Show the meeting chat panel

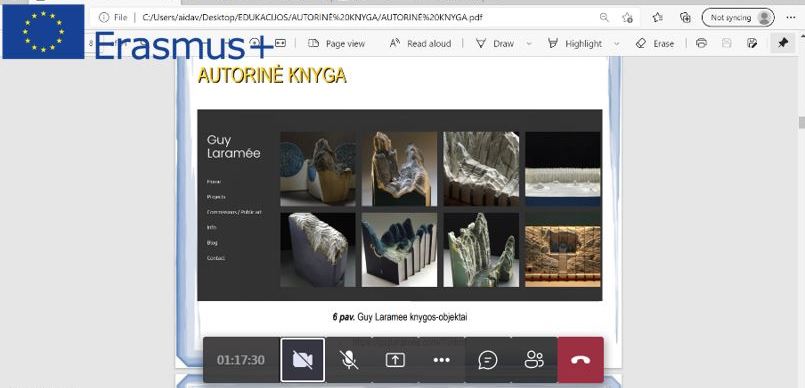point(487,360)
